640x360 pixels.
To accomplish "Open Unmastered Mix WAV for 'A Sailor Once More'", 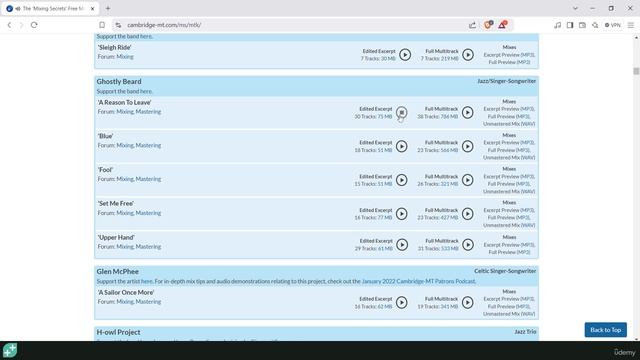I will 509,314.
